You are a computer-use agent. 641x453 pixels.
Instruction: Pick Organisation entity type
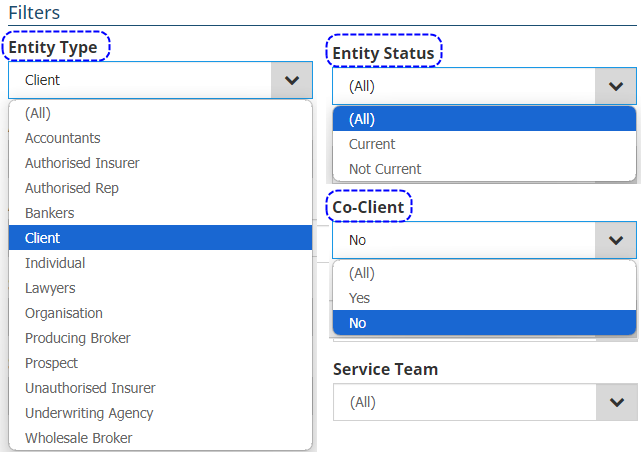point(64,313)
